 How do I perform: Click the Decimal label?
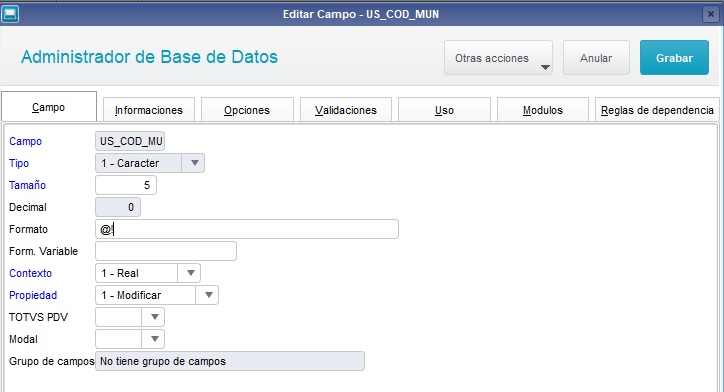click(x=28, y=207)
